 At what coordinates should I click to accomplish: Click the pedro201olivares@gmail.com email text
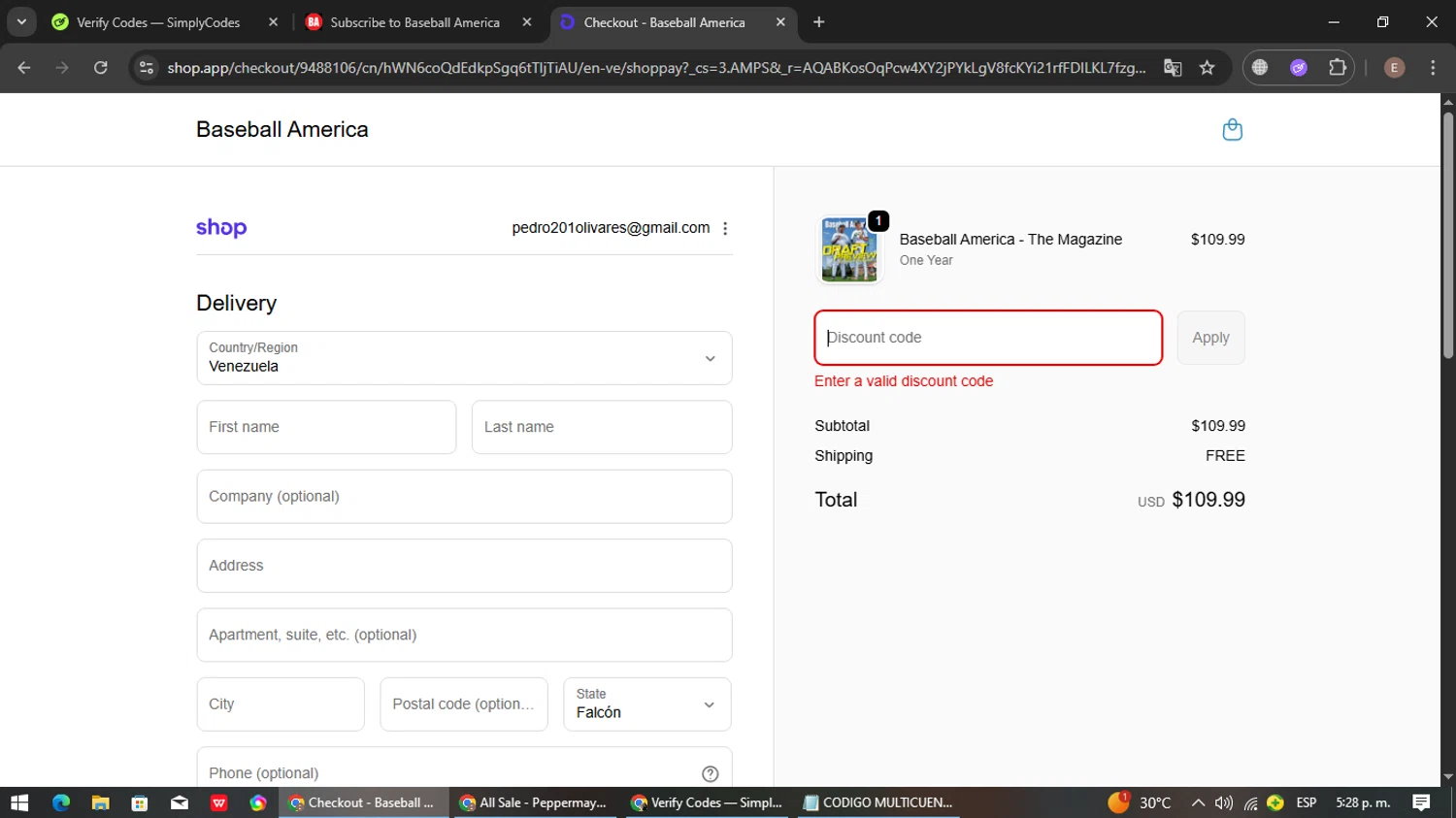click(x=611, y=228)
